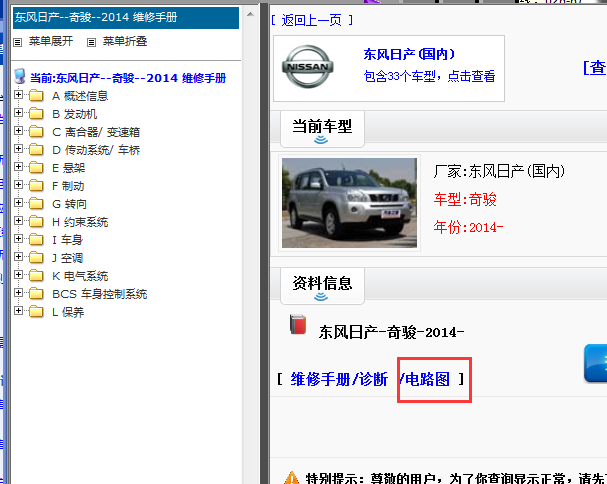Click the folder icon next to I 车身
607x484 pixels.
[x=36, y=240]
